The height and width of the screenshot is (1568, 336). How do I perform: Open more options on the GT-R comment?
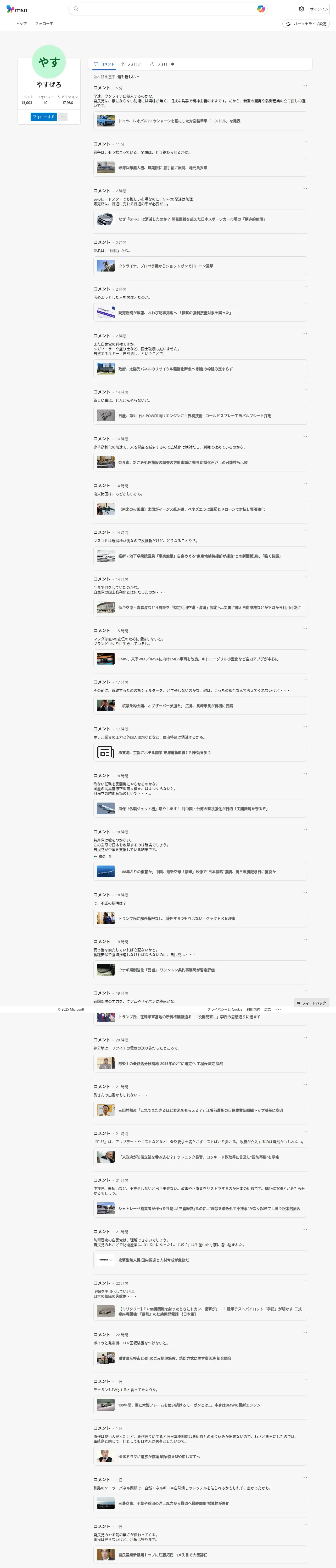point(304,189)
